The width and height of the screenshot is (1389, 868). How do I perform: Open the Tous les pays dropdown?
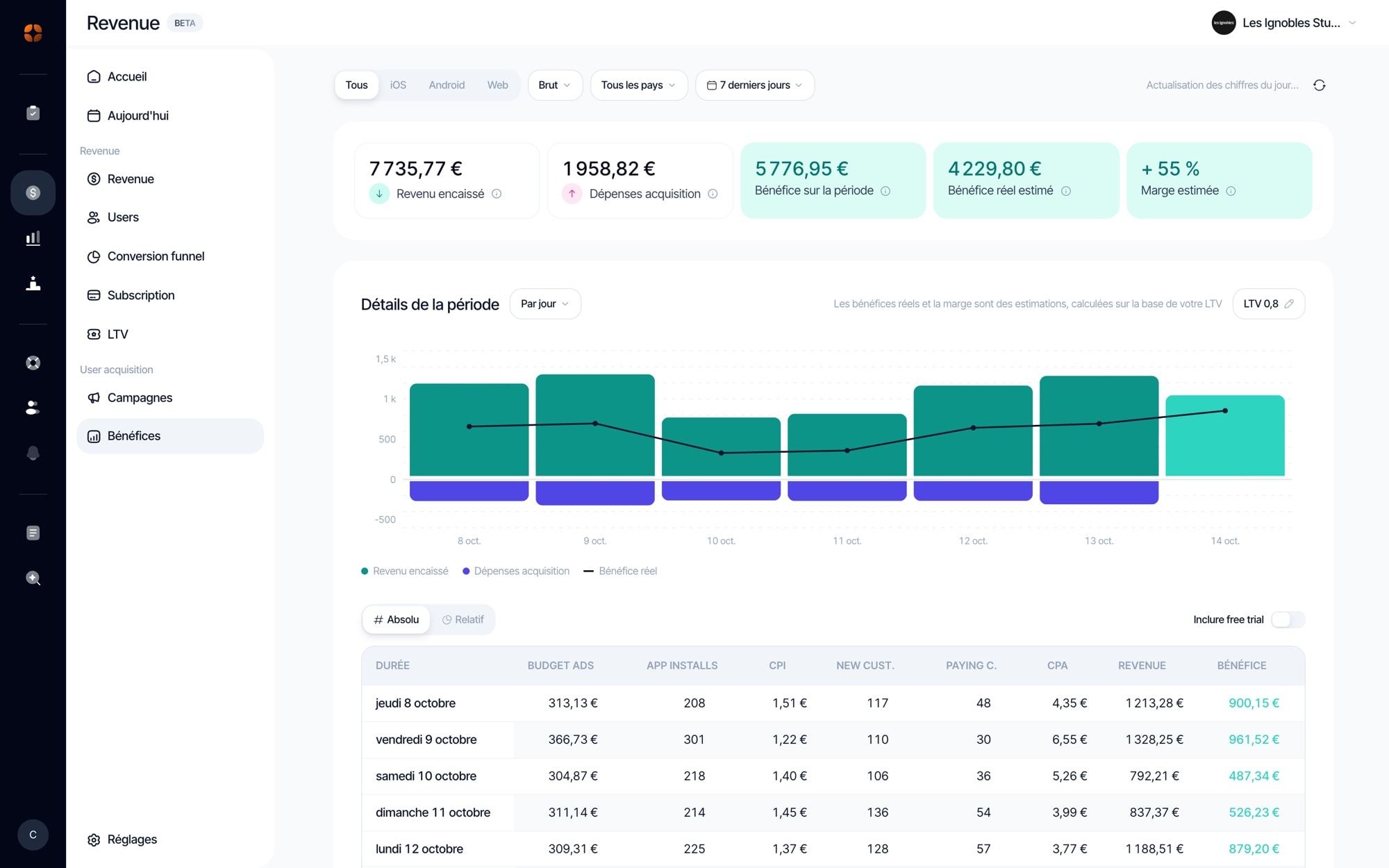click(638, 85)
